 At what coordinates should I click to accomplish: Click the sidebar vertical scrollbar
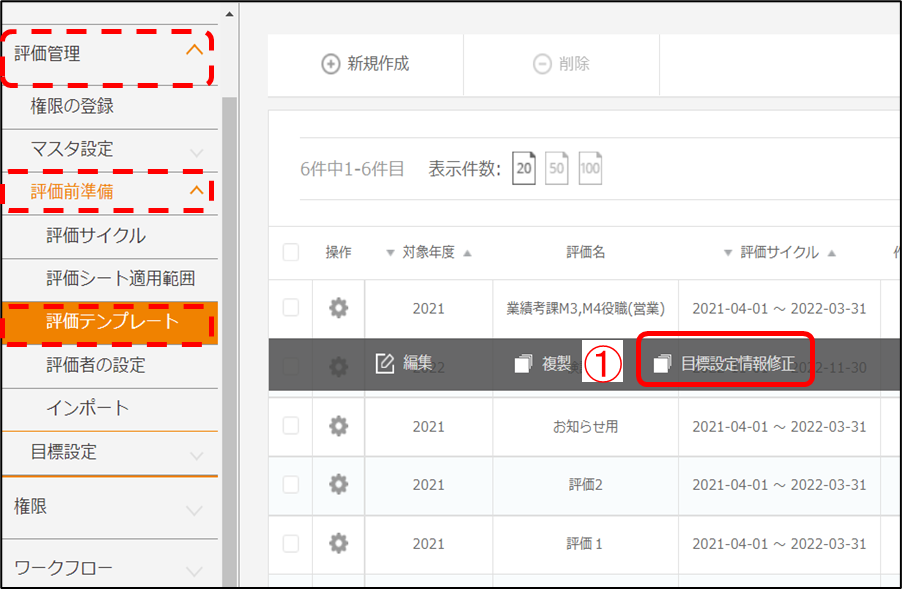tap(229, 300)
